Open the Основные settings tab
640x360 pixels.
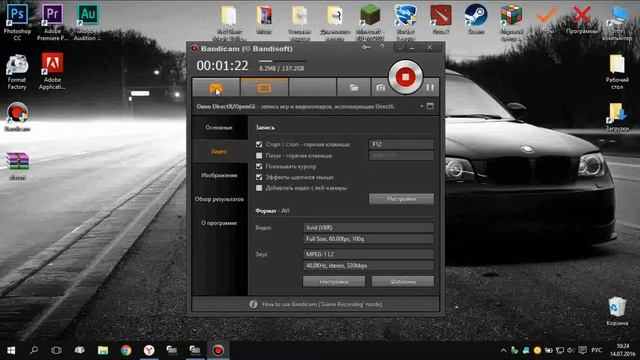[219, 127]
